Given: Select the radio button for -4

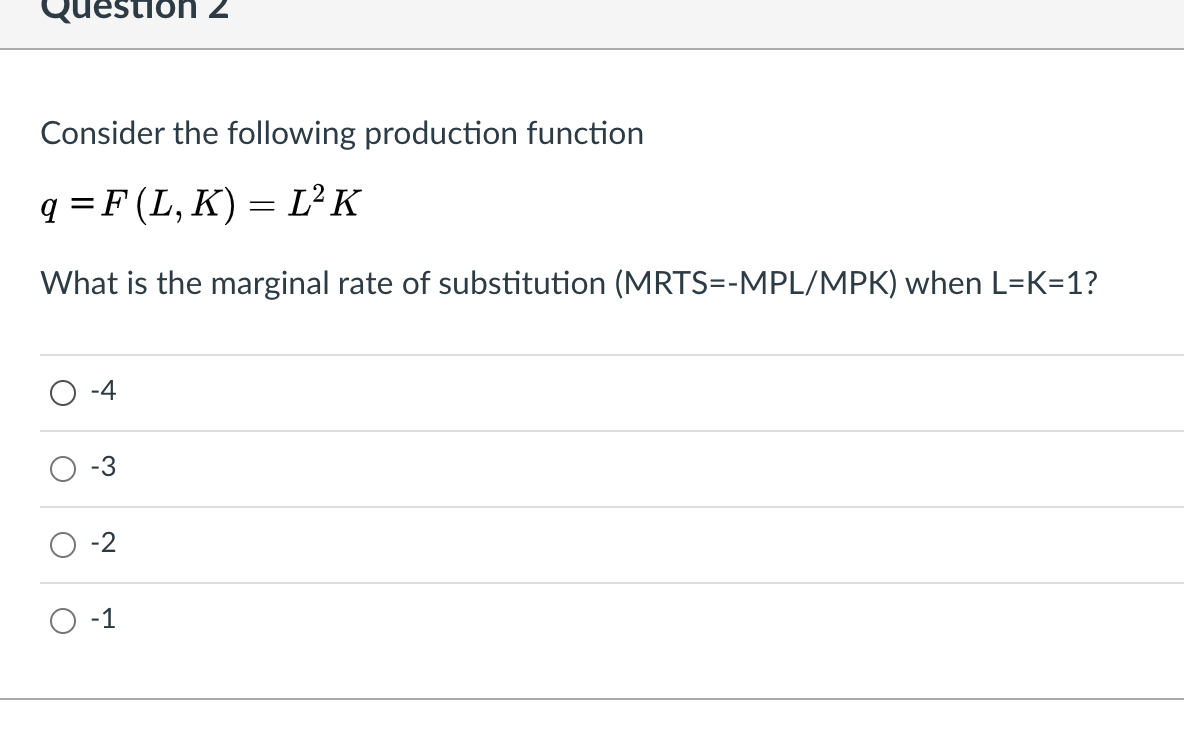Looking at the screenshot, I should coord(62,394).
